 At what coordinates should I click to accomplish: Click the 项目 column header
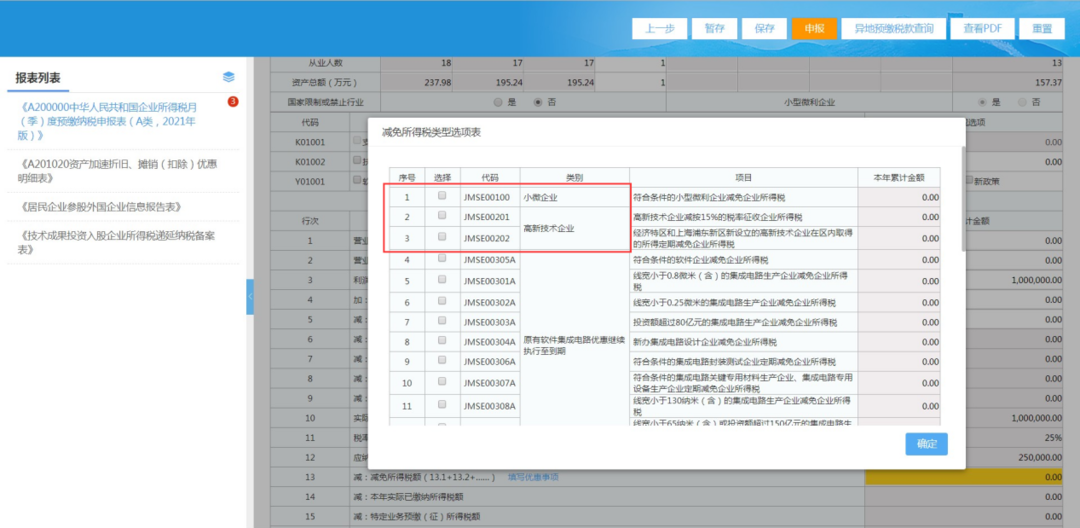click(x=743, y=178)
